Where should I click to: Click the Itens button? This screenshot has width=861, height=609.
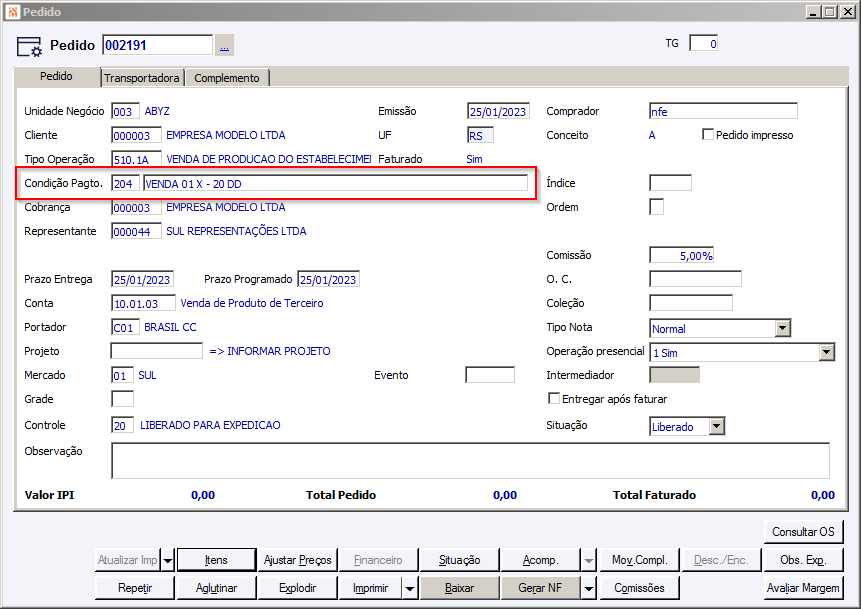[216, 560]
